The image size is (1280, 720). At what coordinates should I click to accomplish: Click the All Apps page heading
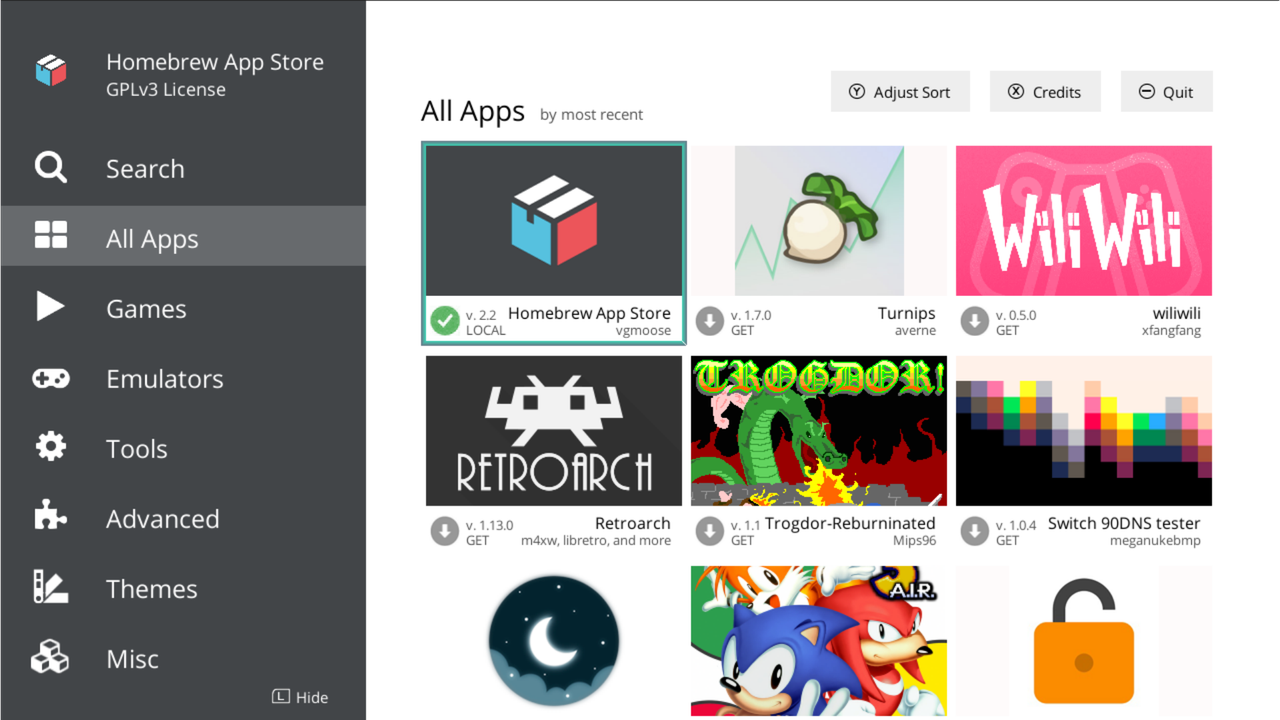[x=473, y=110]
